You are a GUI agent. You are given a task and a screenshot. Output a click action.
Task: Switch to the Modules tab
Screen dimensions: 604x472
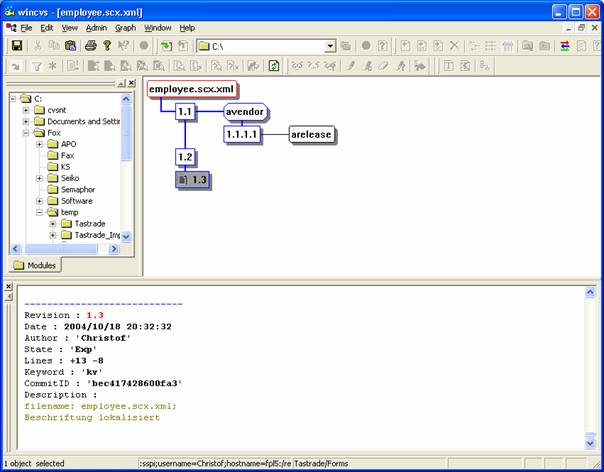click(x=36, y=265)
